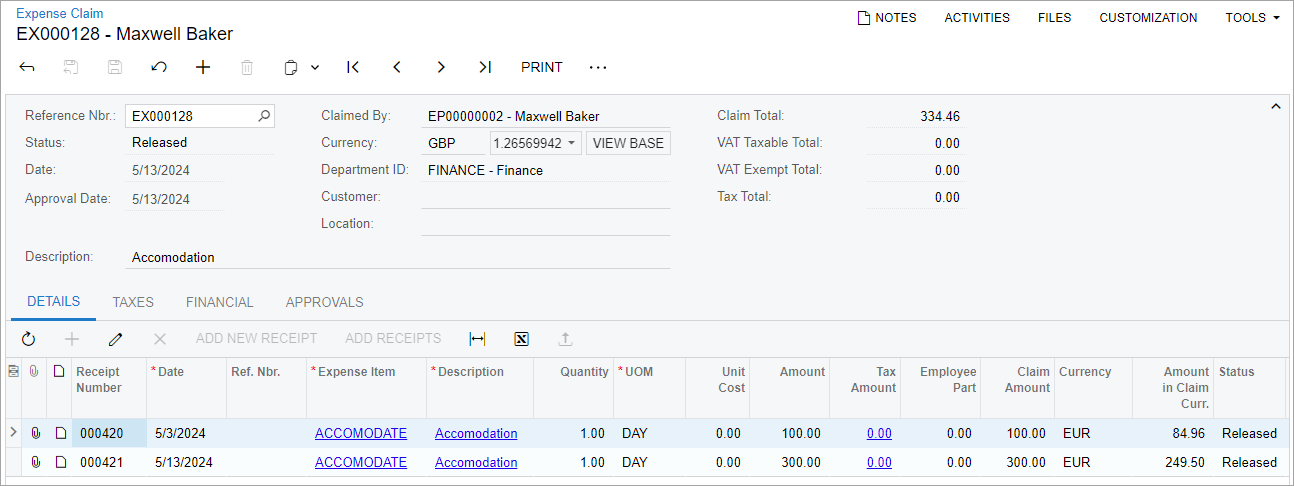This screenshot has width=1294, height=486.
Task: Switch to the Taxes tab
Action: [x=133, y=302]
